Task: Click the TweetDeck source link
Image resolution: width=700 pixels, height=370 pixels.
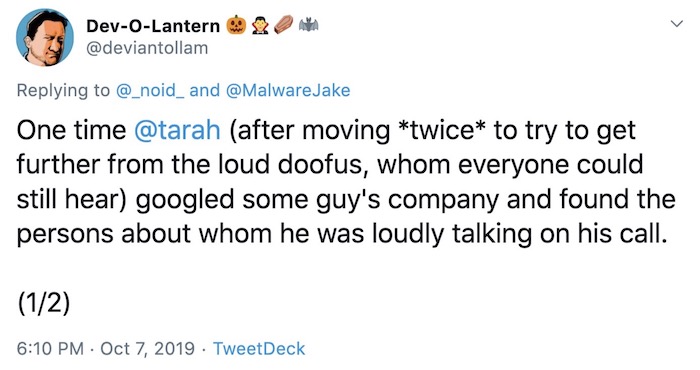Action: click(259, 349)
